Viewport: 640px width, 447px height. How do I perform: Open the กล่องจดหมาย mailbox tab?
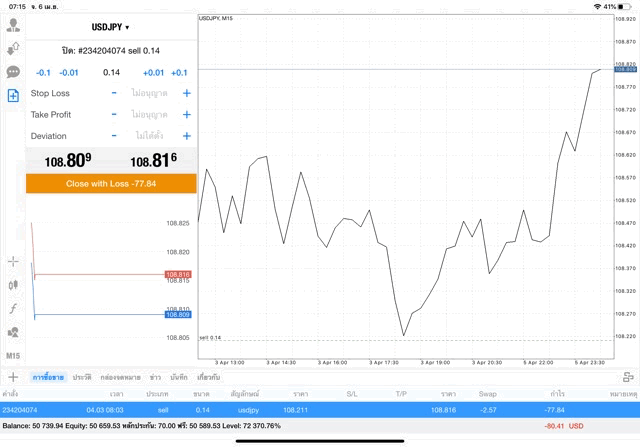pos(120,377)
